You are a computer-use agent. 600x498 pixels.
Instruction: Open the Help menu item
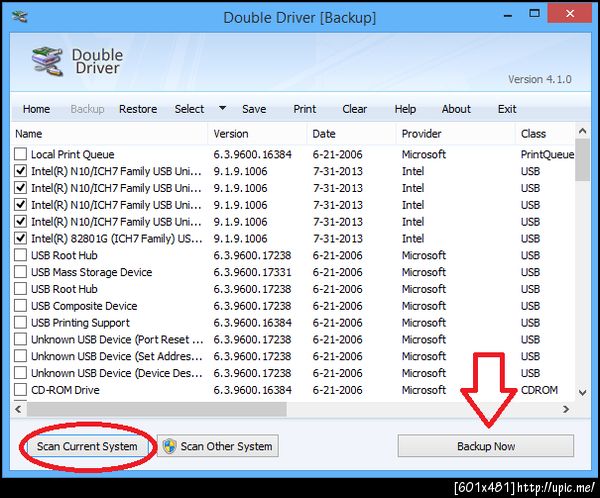405,109
